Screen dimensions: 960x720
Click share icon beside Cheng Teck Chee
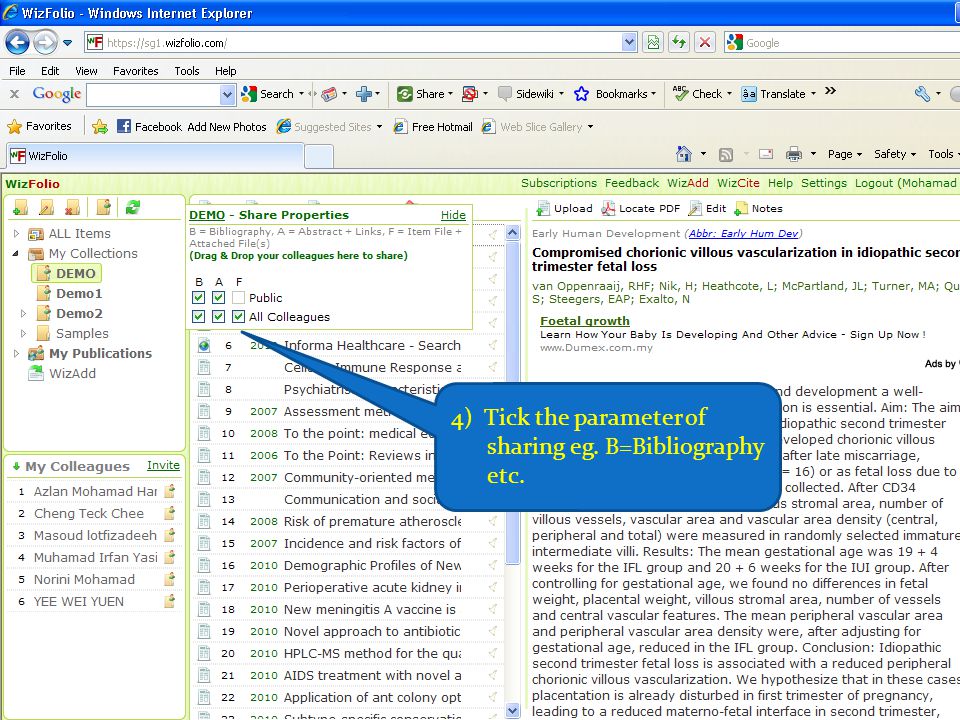[170, 512]
